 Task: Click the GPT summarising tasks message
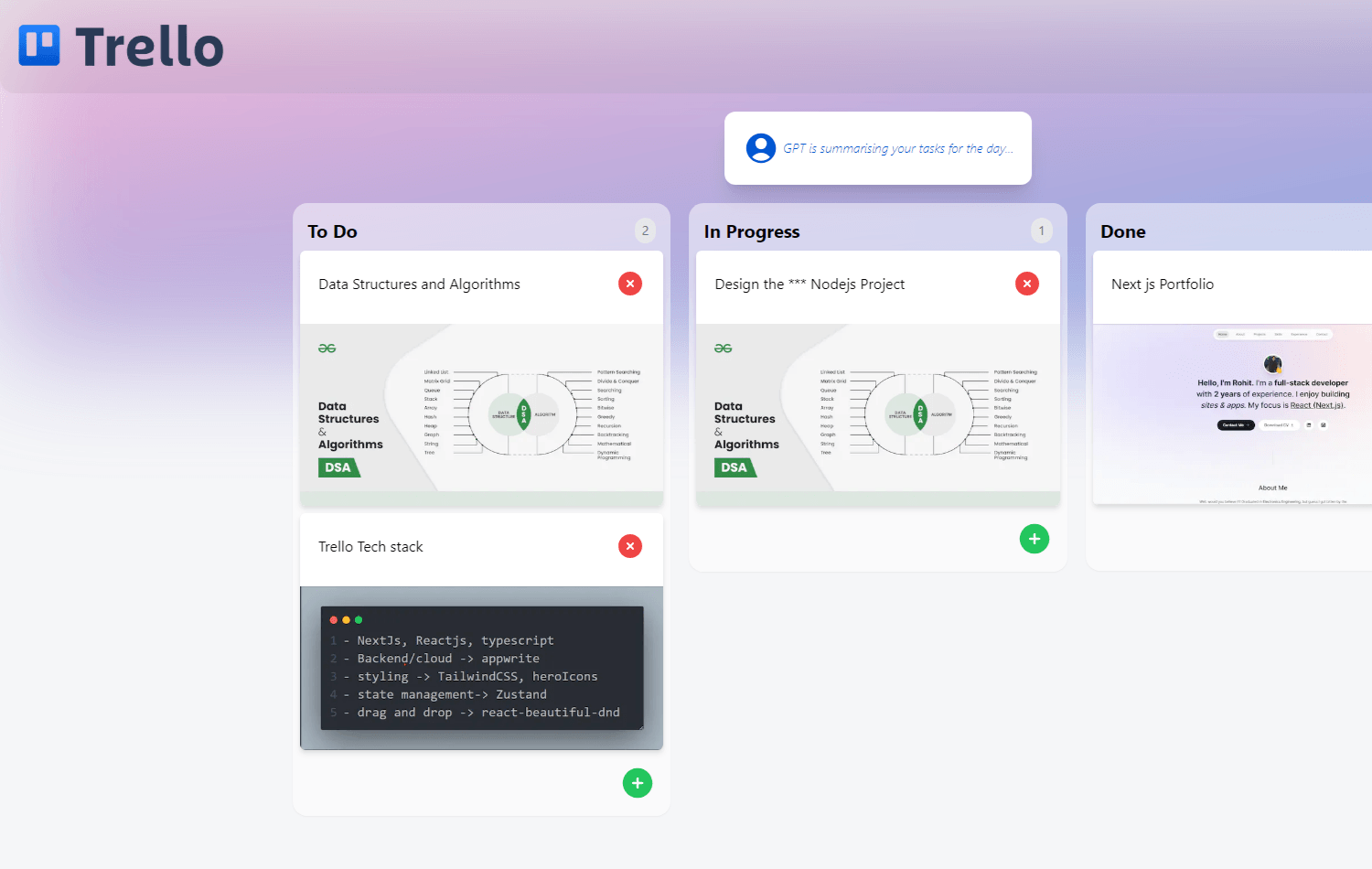coord(898,148)
